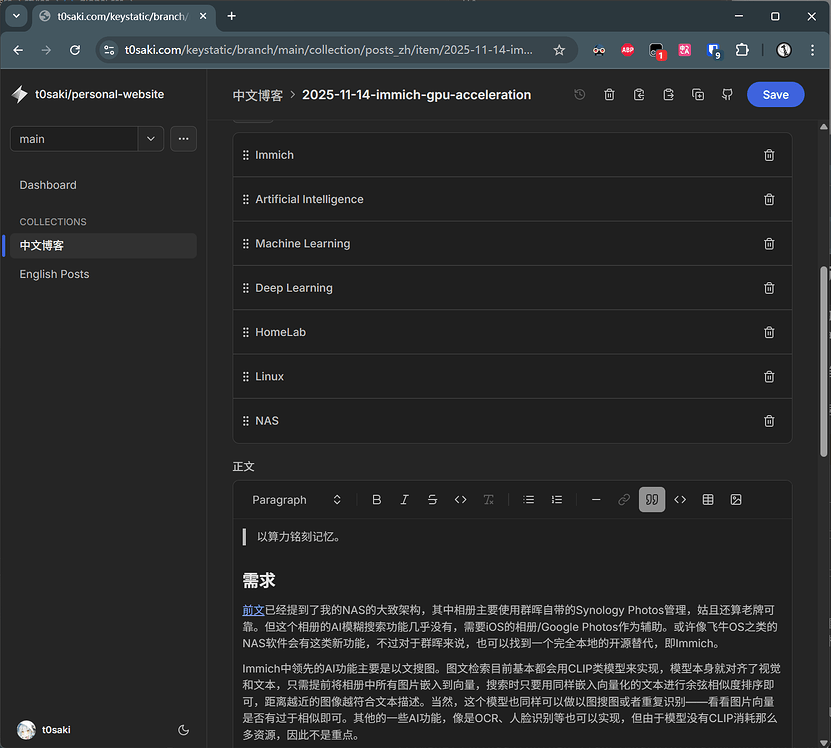This screenshot has width=831, height=748.
Task: Open the branch actions ellipsis menu
Action: pos(183,139)
